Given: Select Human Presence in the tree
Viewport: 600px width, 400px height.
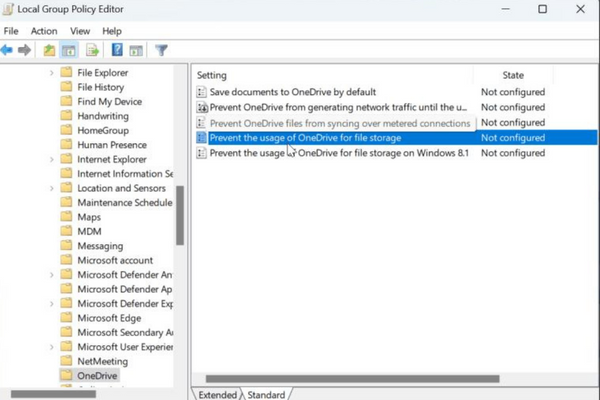Looking at the screenshot, I should tap(112, 145).
